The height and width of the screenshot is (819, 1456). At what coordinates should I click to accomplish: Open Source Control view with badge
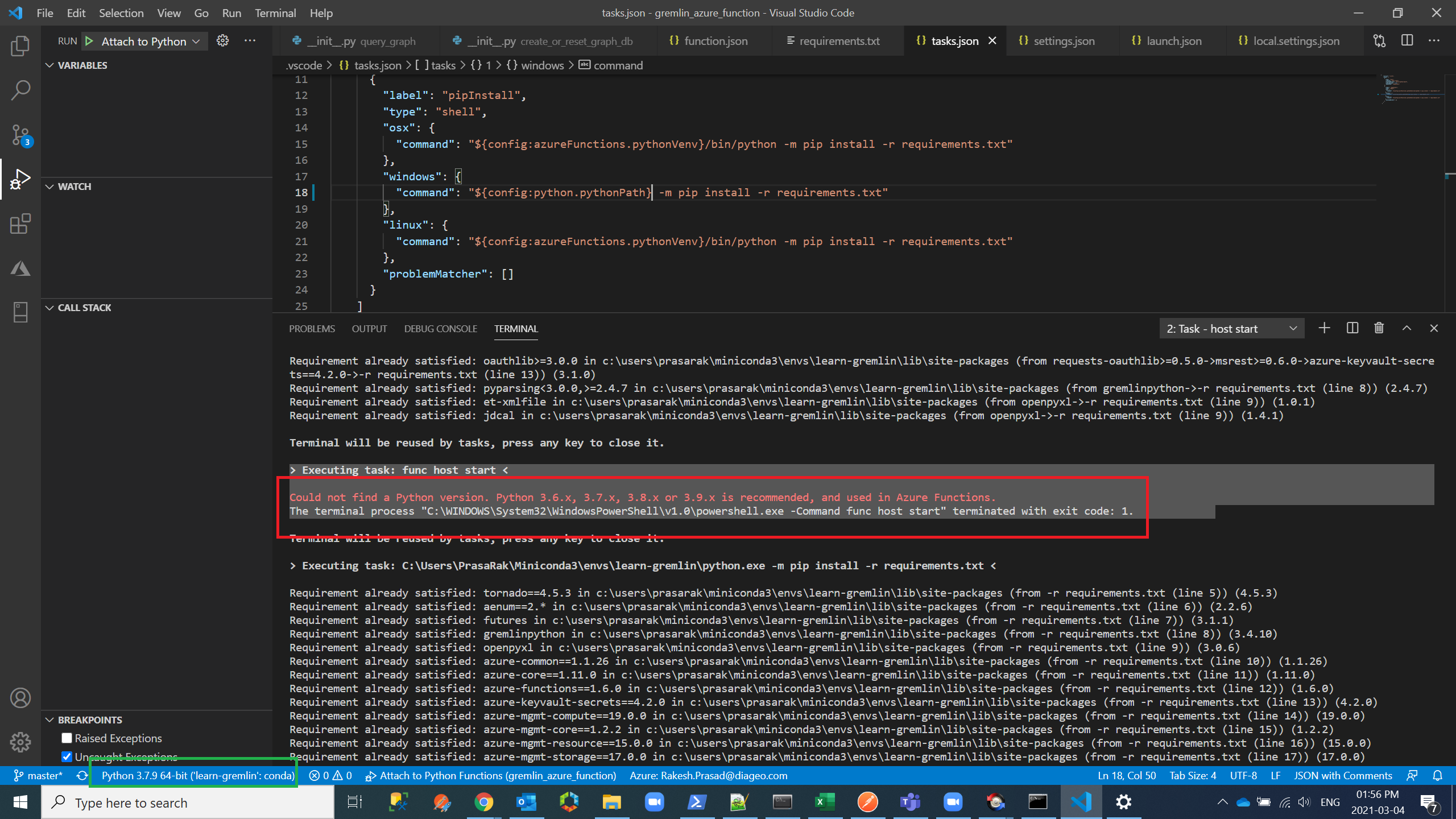[x=20, y=135]
